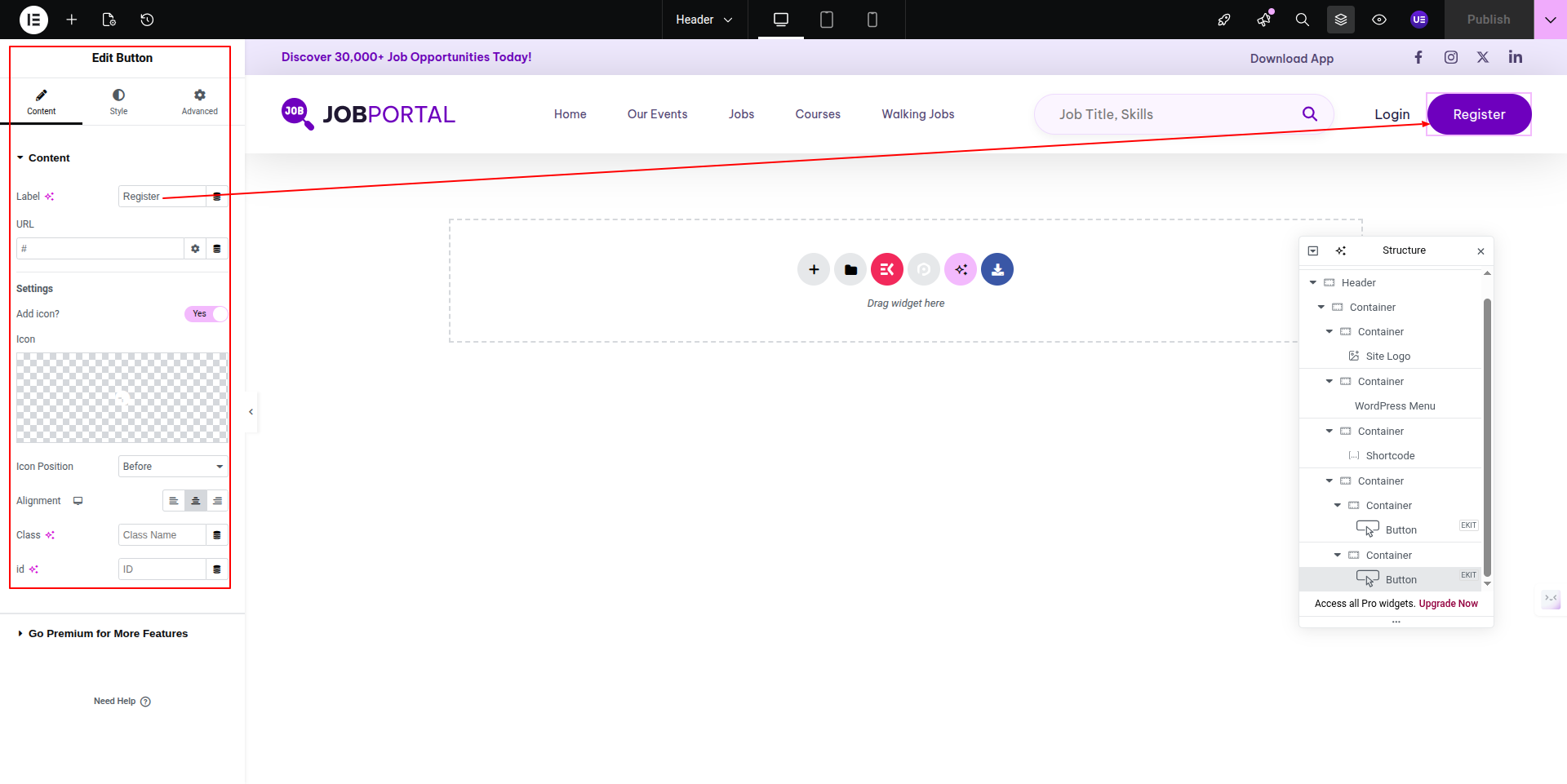Click the blue download template icon
The image size is (1567, 784).
click(997, 269)
